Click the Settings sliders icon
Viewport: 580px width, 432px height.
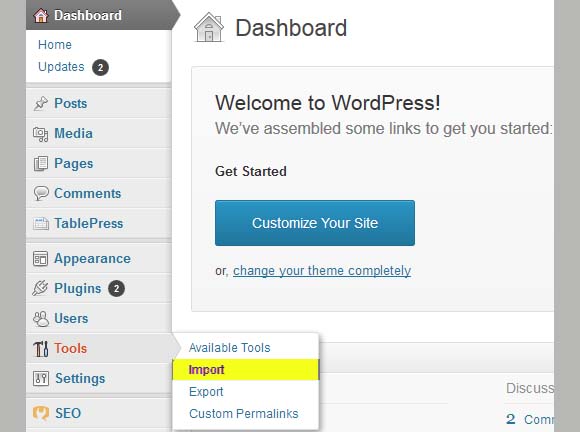point(41,379)
